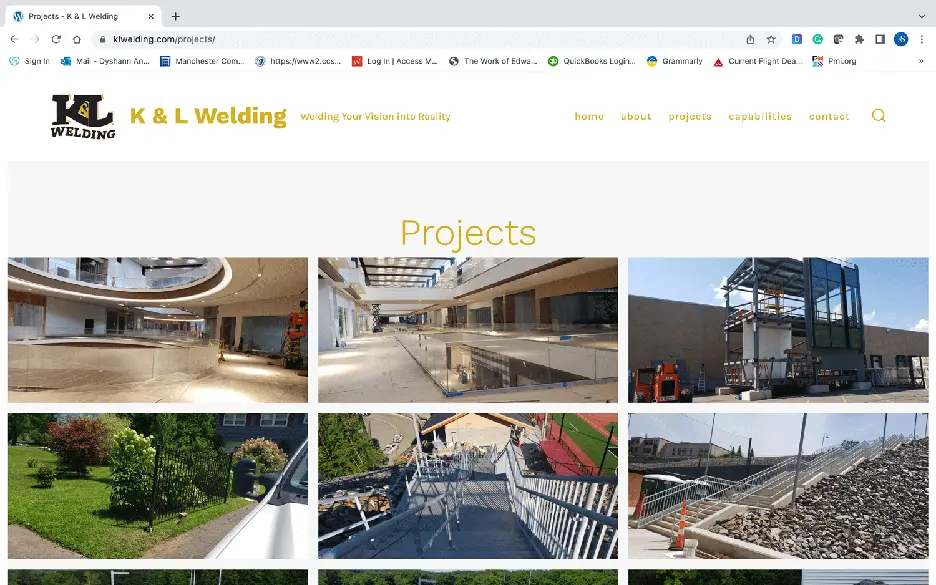Image resolution: width=936 pixels, height=585 pixels.
Task: Reload the page with the refresh icon
Action: point(56,39)
